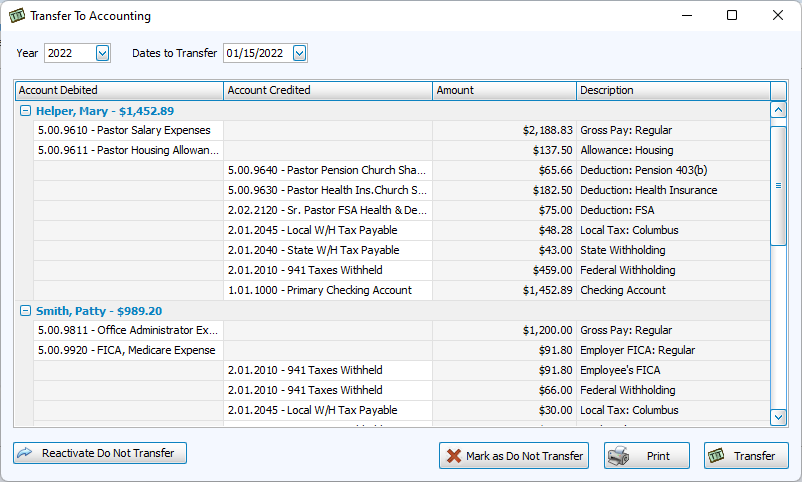Sort by the Account Debited column header
Screen dimensions: 802x482
[x=118, y=90]
